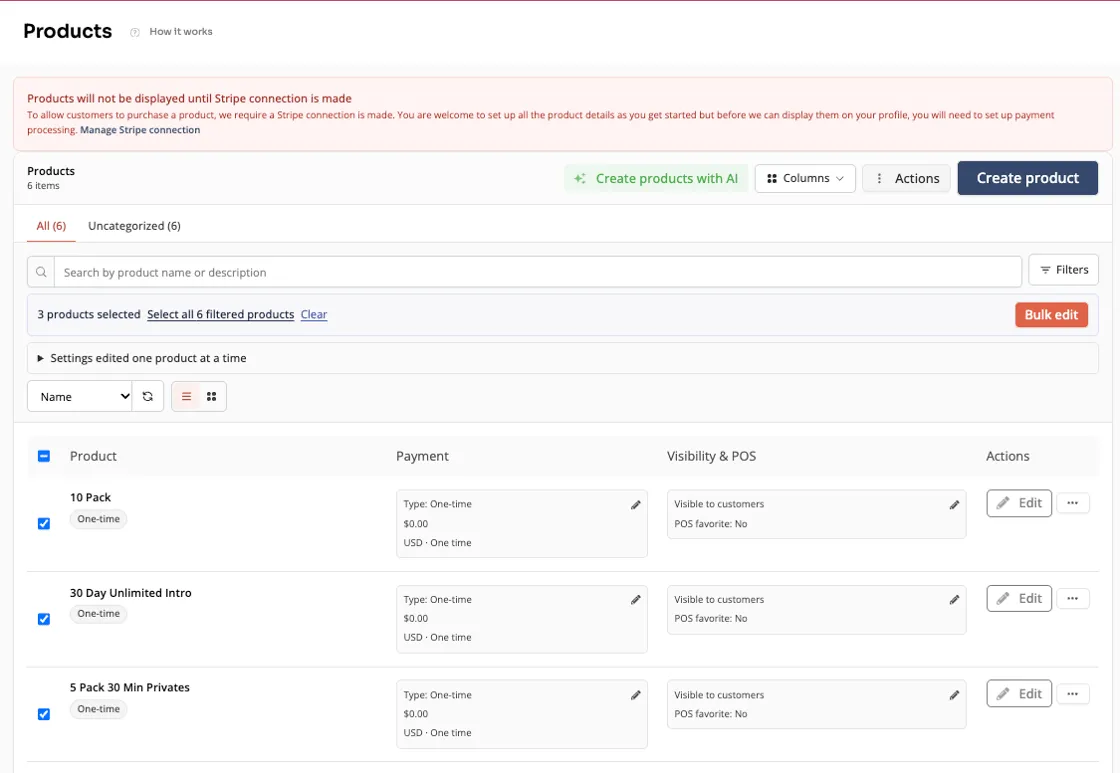The height and width of the screenshot is (773, 1120).
Task: Open the Filters button
Action: click(x=1064, y=269)
